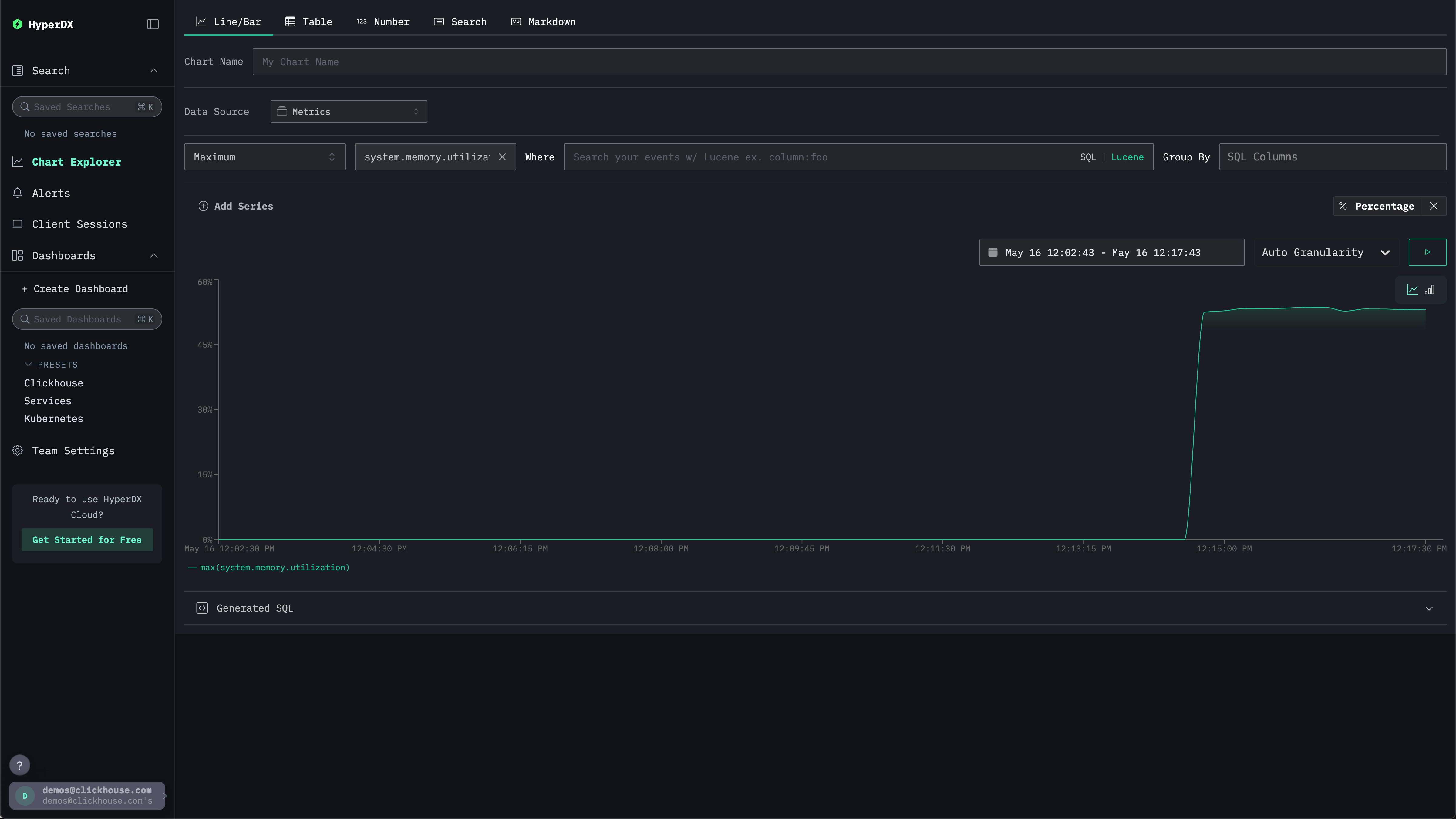Open the help question mark icon
Viewport: 1456px width, 819px height.
tap(19, 765)
